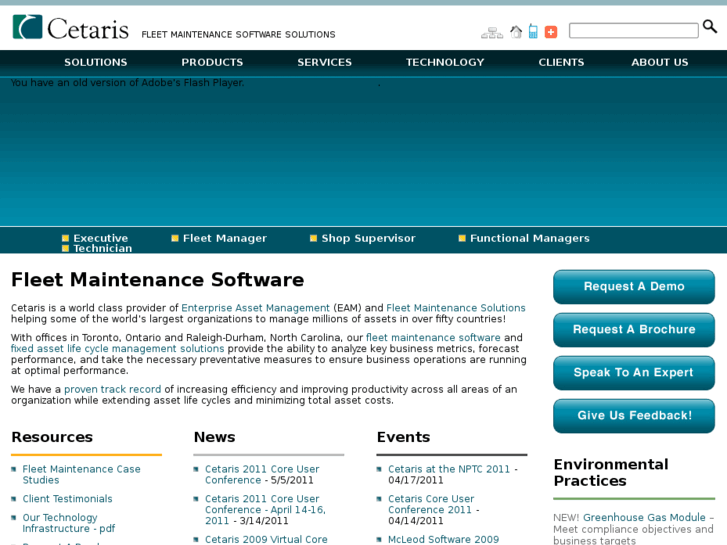Open the About Us menu
Screen dimensions: 727x545
660,62
